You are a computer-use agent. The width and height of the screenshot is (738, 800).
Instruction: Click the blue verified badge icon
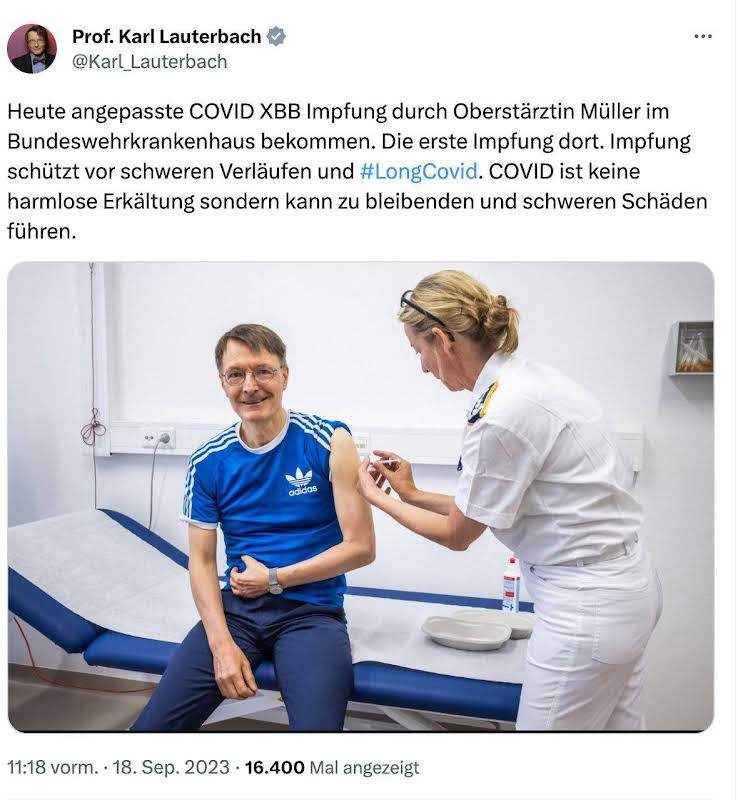[x=276, y=37]
